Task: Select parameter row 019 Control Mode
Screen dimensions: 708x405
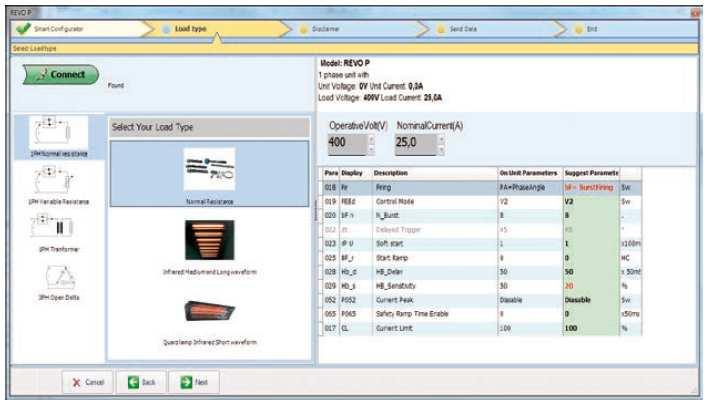Action: point(482,201)
